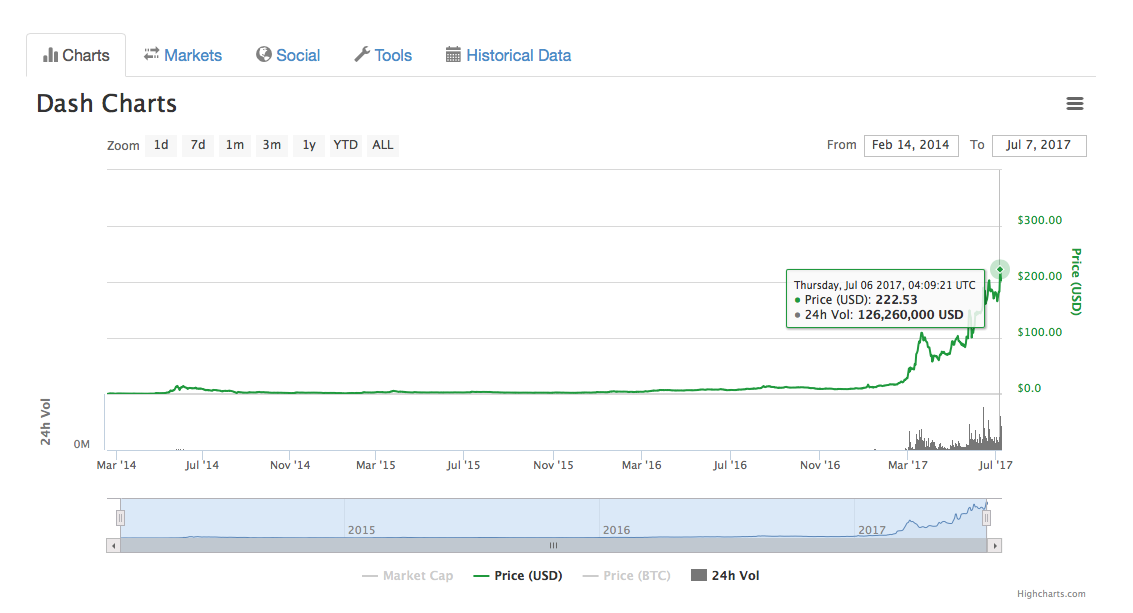Click the From date field Feb 14, 2014
This screenshot has width=1133, height=613.
pyautogui.click(x=911, y=145)
